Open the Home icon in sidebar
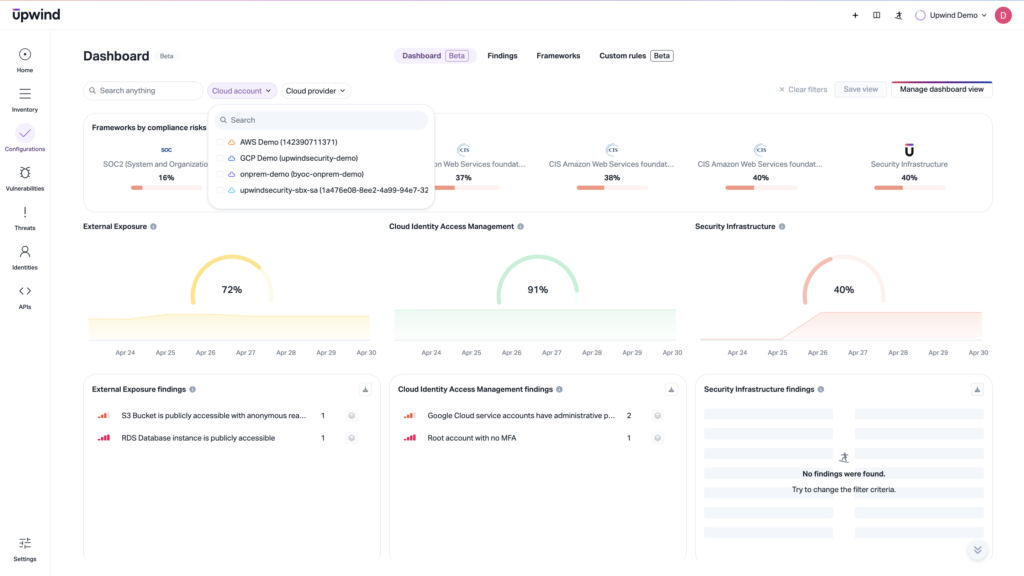Screen dimensions: 1024x576 tap(23, 55)
